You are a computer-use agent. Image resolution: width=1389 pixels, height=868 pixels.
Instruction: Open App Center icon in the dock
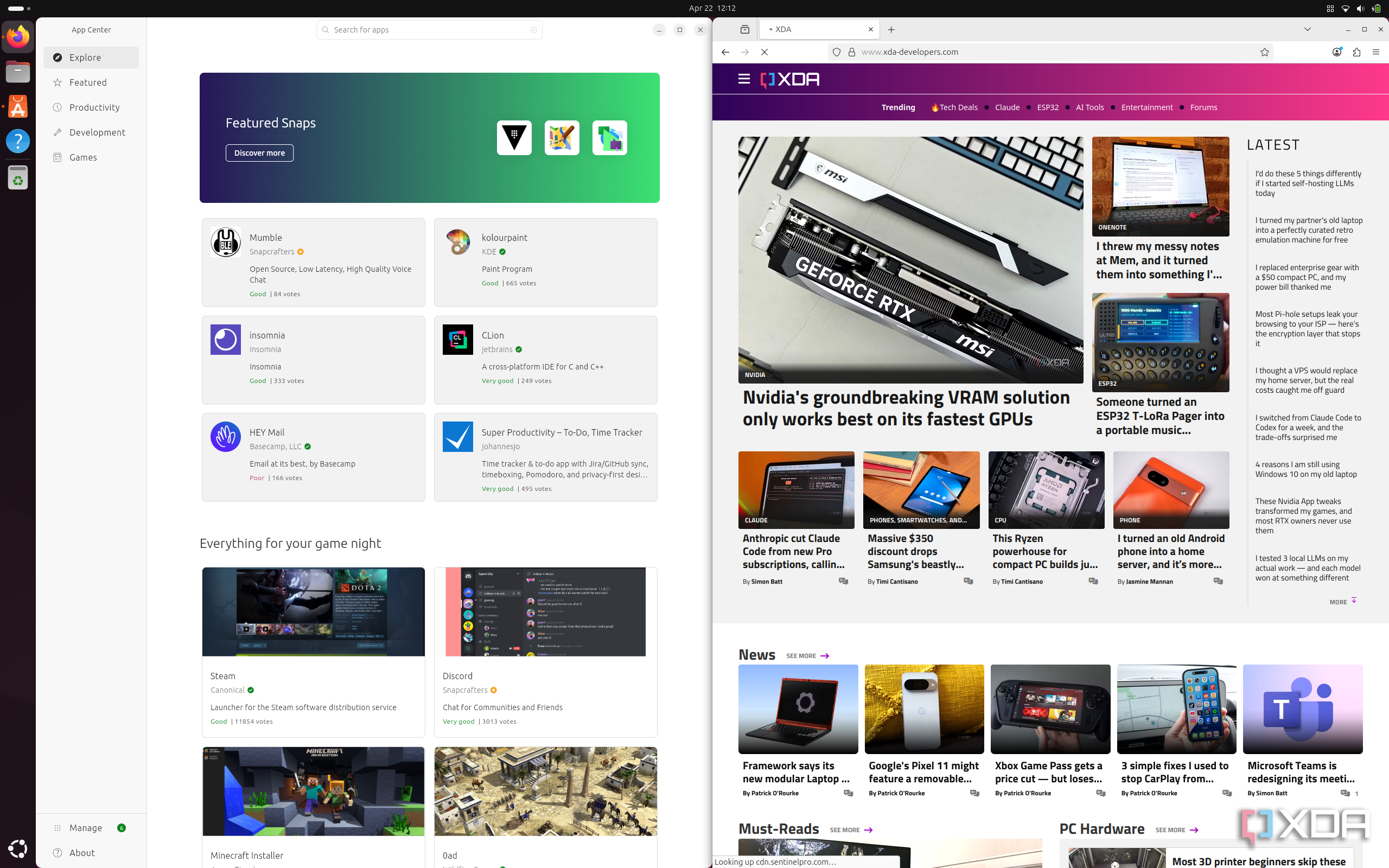(x=18, y=107)
